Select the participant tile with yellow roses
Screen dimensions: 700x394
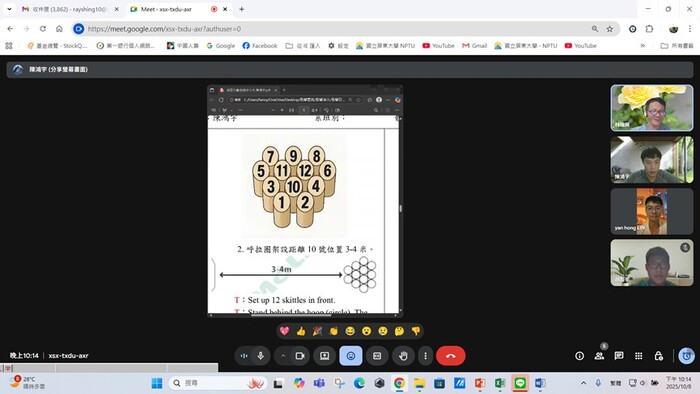(652, 108)
